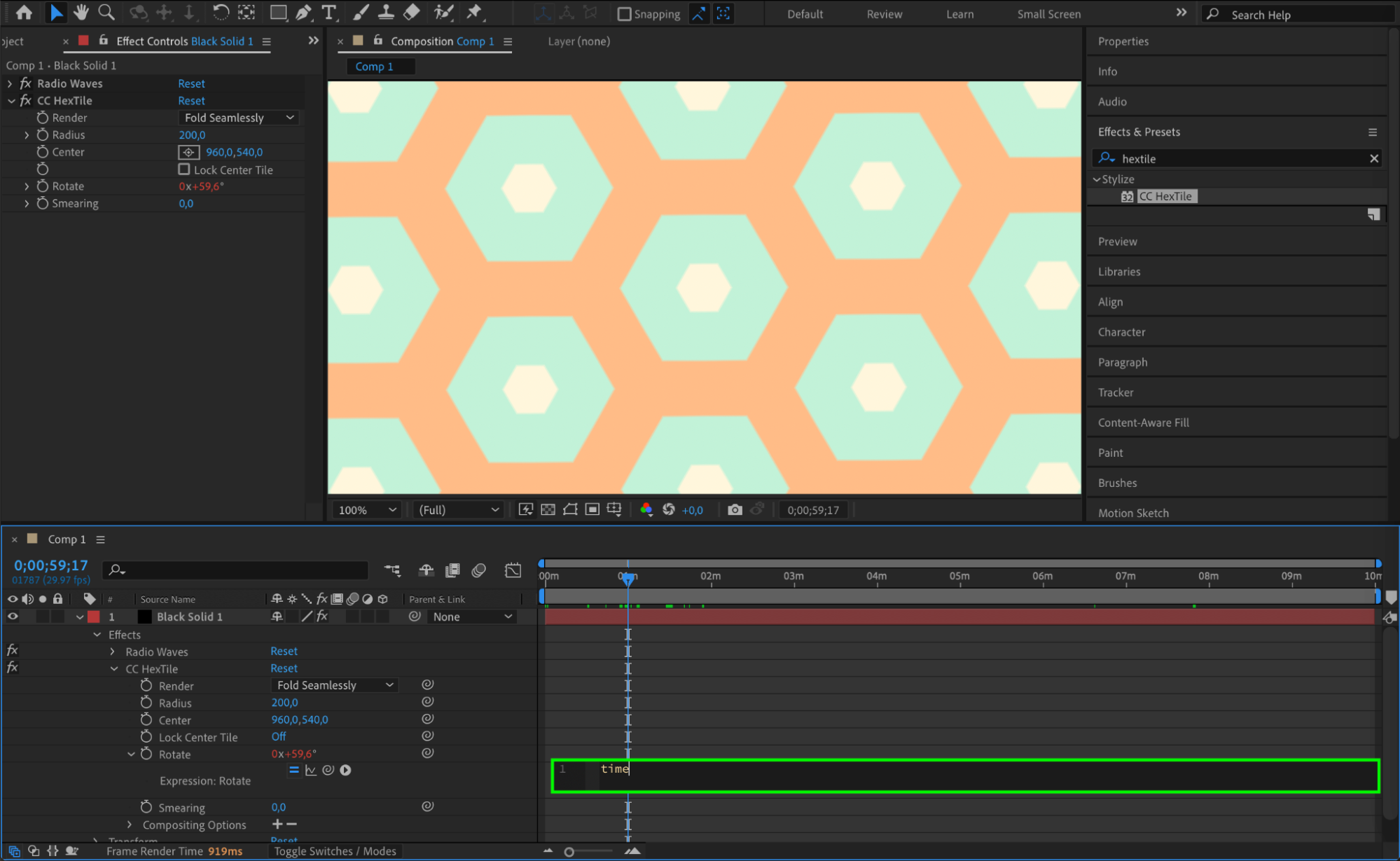The width and height of the screenshot is (1400, 861).
Task: Enable the Lock Center Tile checkbox
Action: [x=184, y=170]
